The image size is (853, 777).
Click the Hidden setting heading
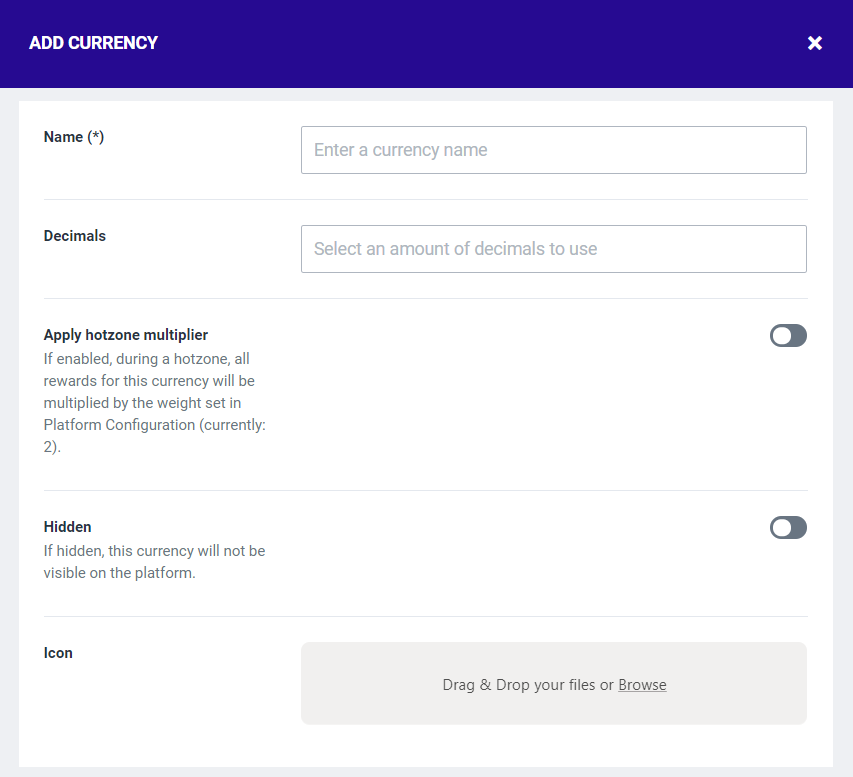67,527
